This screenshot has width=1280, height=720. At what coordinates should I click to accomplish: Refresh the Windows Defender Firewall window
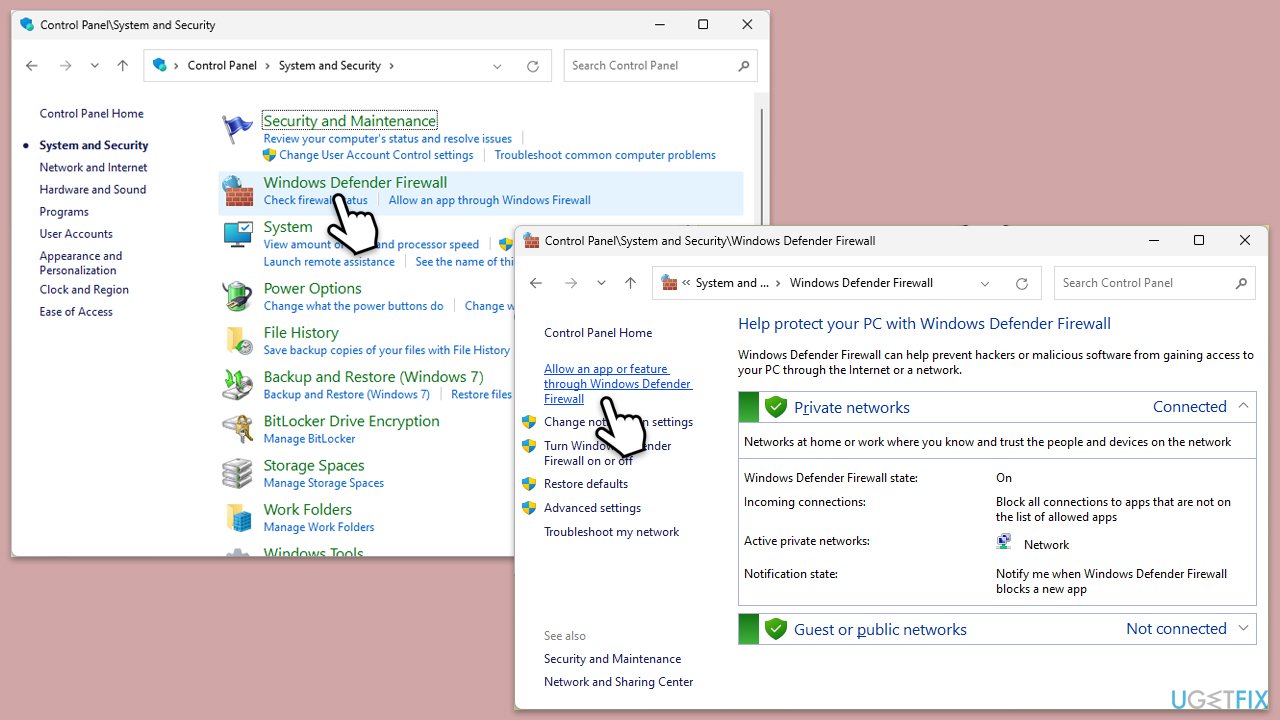tap(1021, 283)
